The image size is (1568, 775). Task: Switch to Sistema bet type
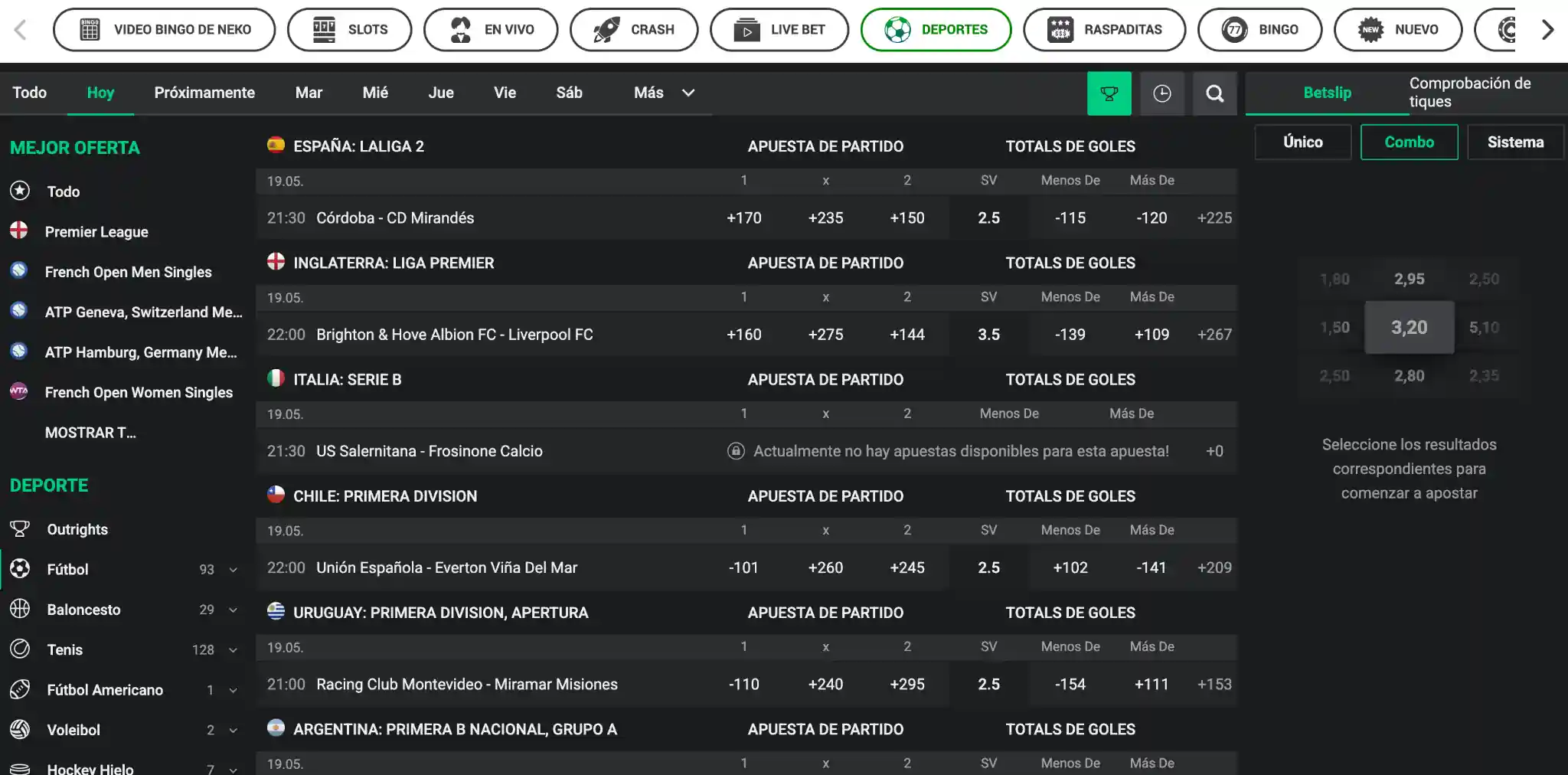pos(1515,142)
